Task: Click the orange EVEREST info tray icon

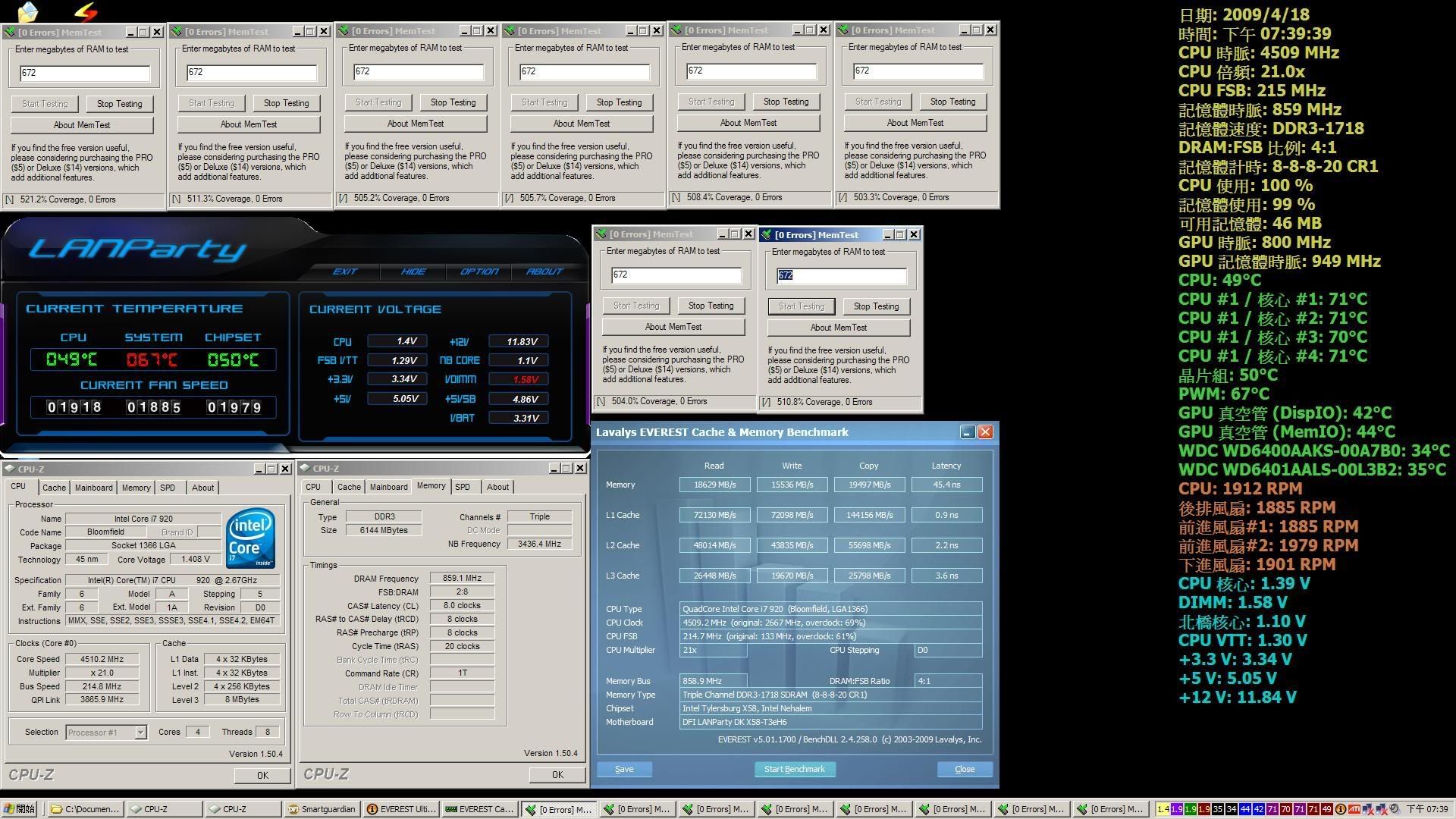Action: 1341,809
